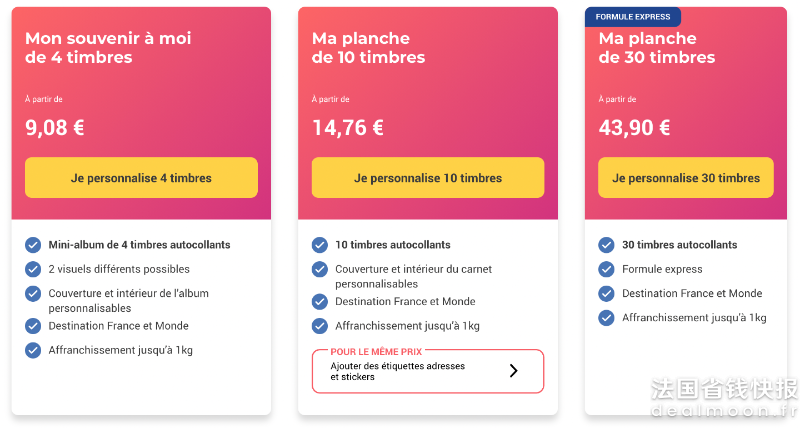Click the checkmark in the 30 timbres 'Affranchissement' row
This screenshot has height=428, width=800.
(x=607, y=318)
